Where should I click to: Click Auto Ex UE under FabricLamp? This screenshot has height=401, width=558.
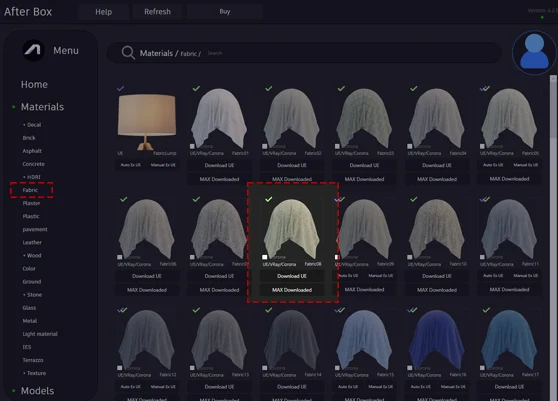click(x=130, y=165)
